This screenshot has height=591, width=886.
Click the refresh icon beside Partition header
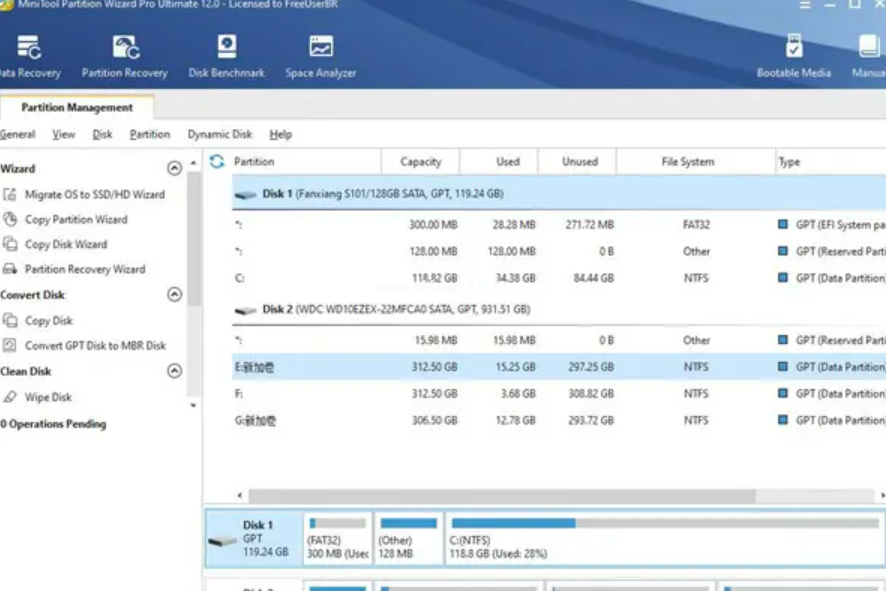pyautogui.click(x=217, y=161)
